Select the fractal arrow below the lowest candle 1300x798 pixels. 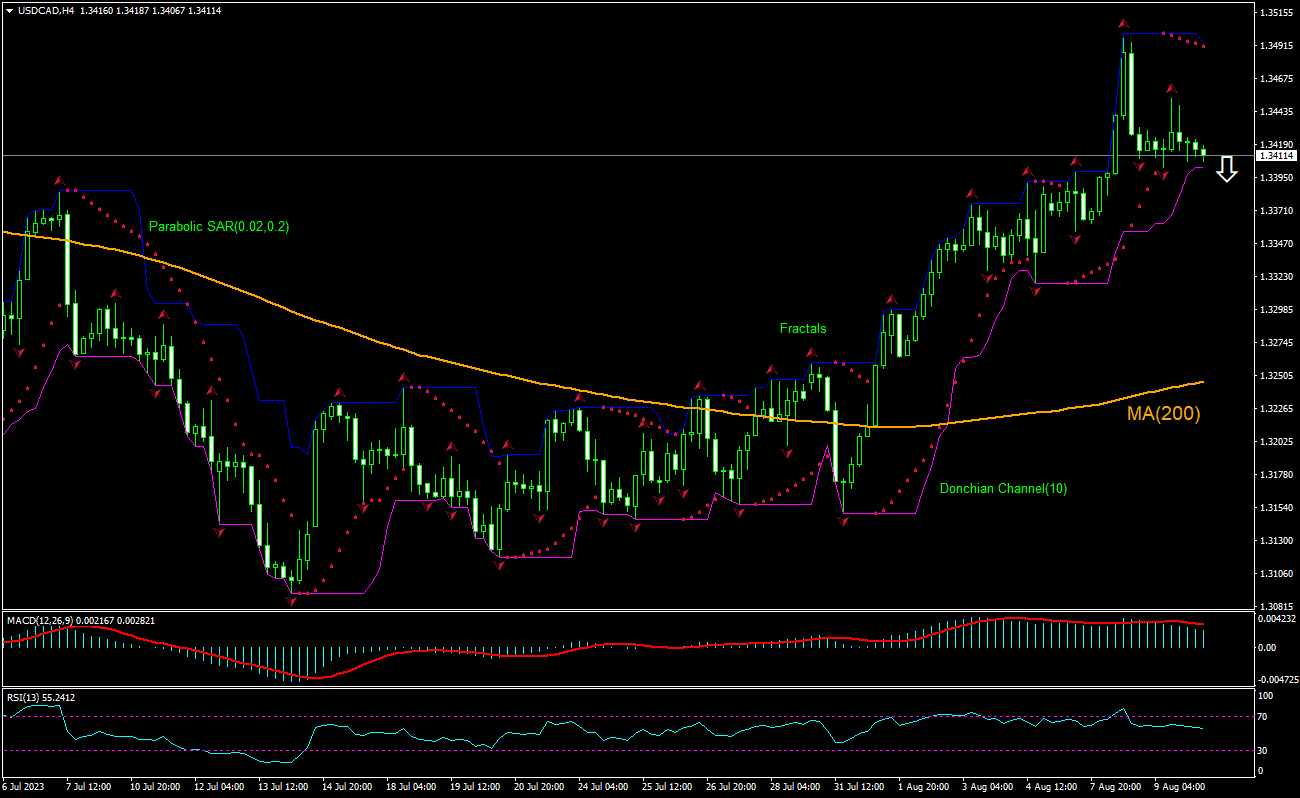tap(292, 601)
